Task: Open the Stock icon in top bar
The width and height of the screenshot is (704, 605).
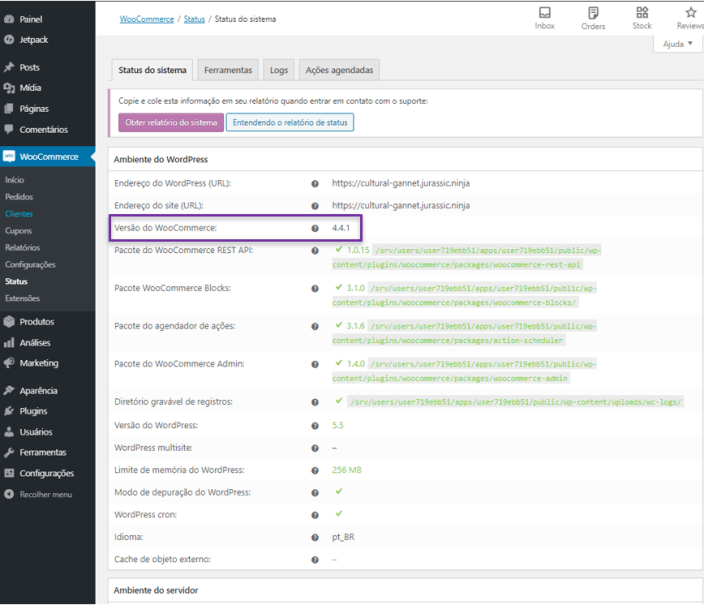Action: [642, 13]
